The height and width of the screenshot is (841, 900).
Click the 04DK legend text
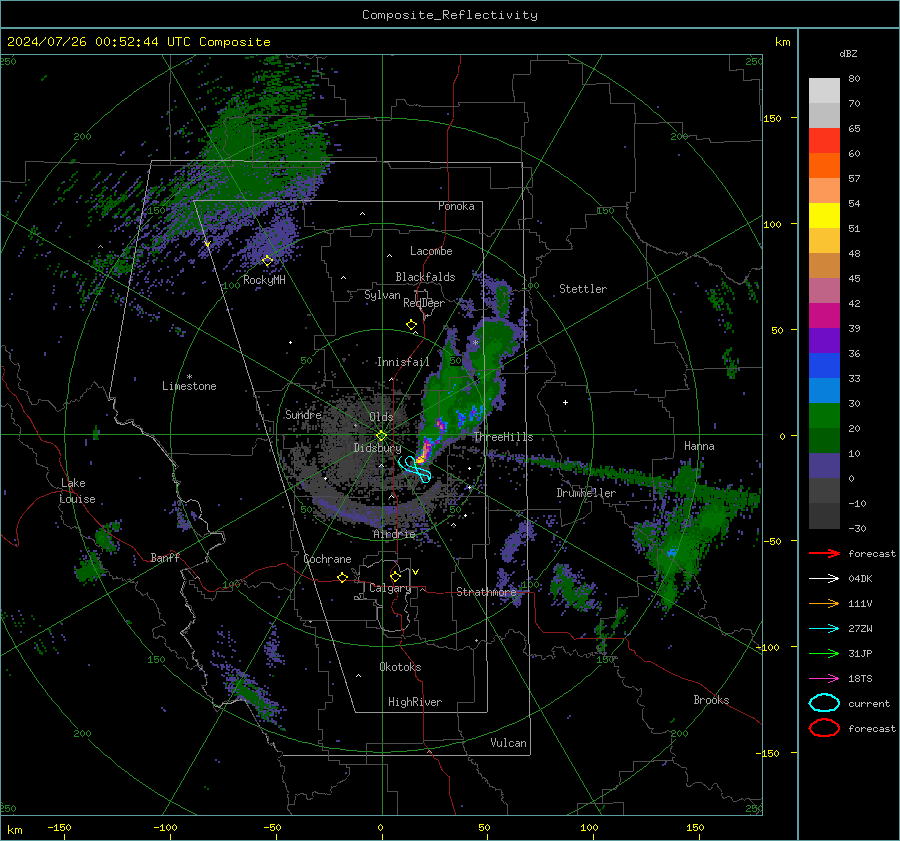click(860, 579)
